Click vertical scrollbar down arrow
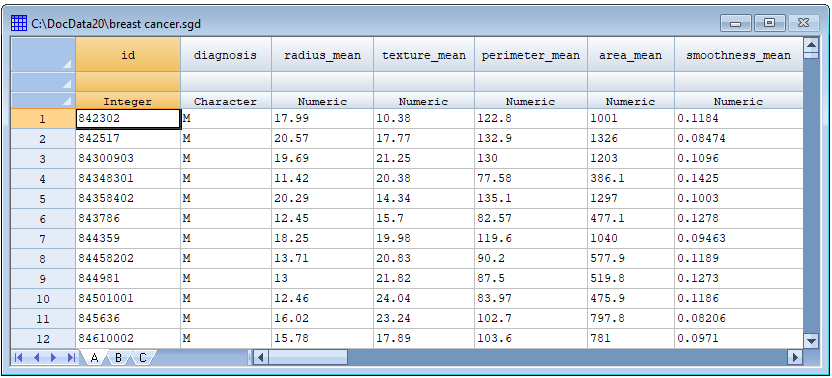Viewport: 832px width, 378px height. tap(810, 340)
